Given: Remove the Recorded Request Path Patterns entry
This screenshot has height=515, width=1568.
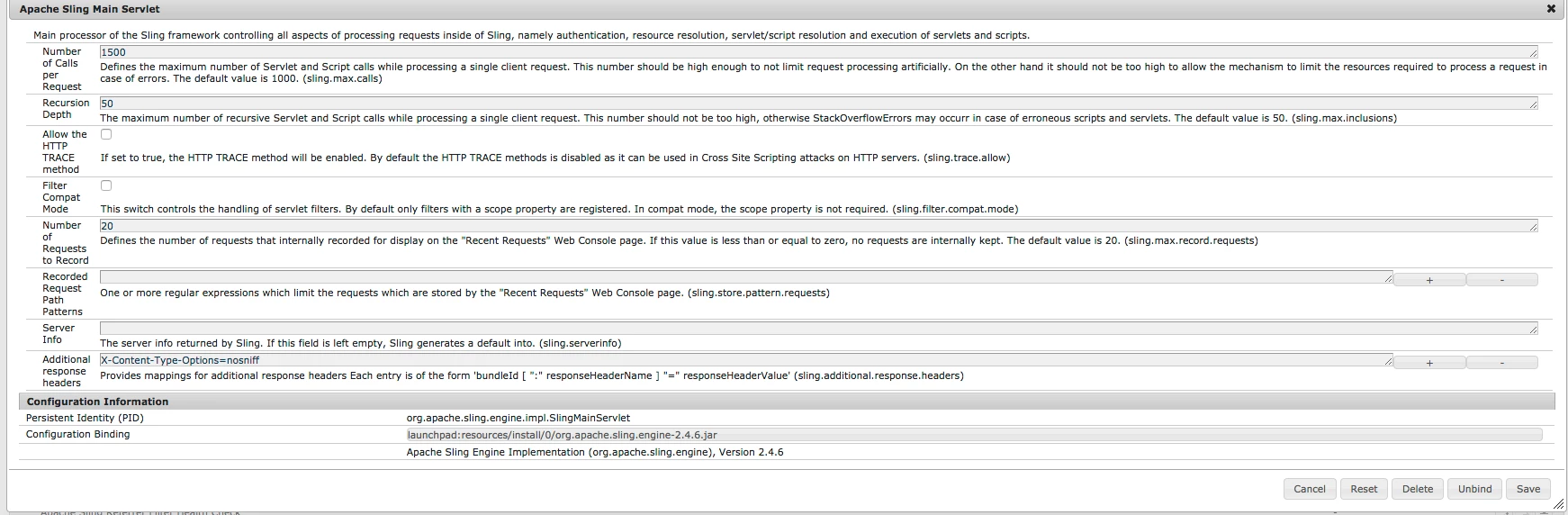Looking at the screenshot, I should coord(1501,280).
